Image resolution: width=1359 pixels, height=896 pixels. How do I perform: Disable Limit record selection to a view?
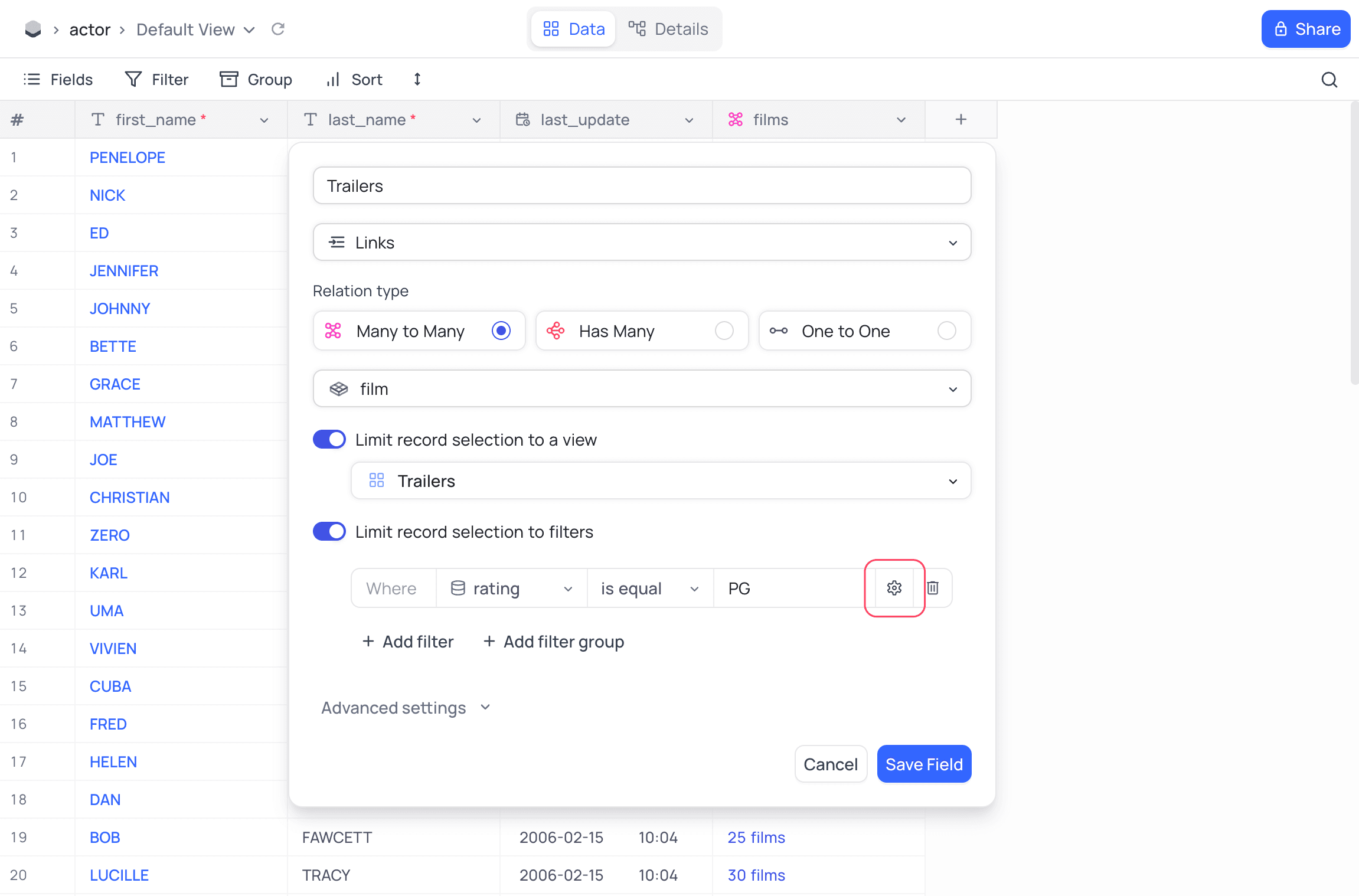[329, 440]
